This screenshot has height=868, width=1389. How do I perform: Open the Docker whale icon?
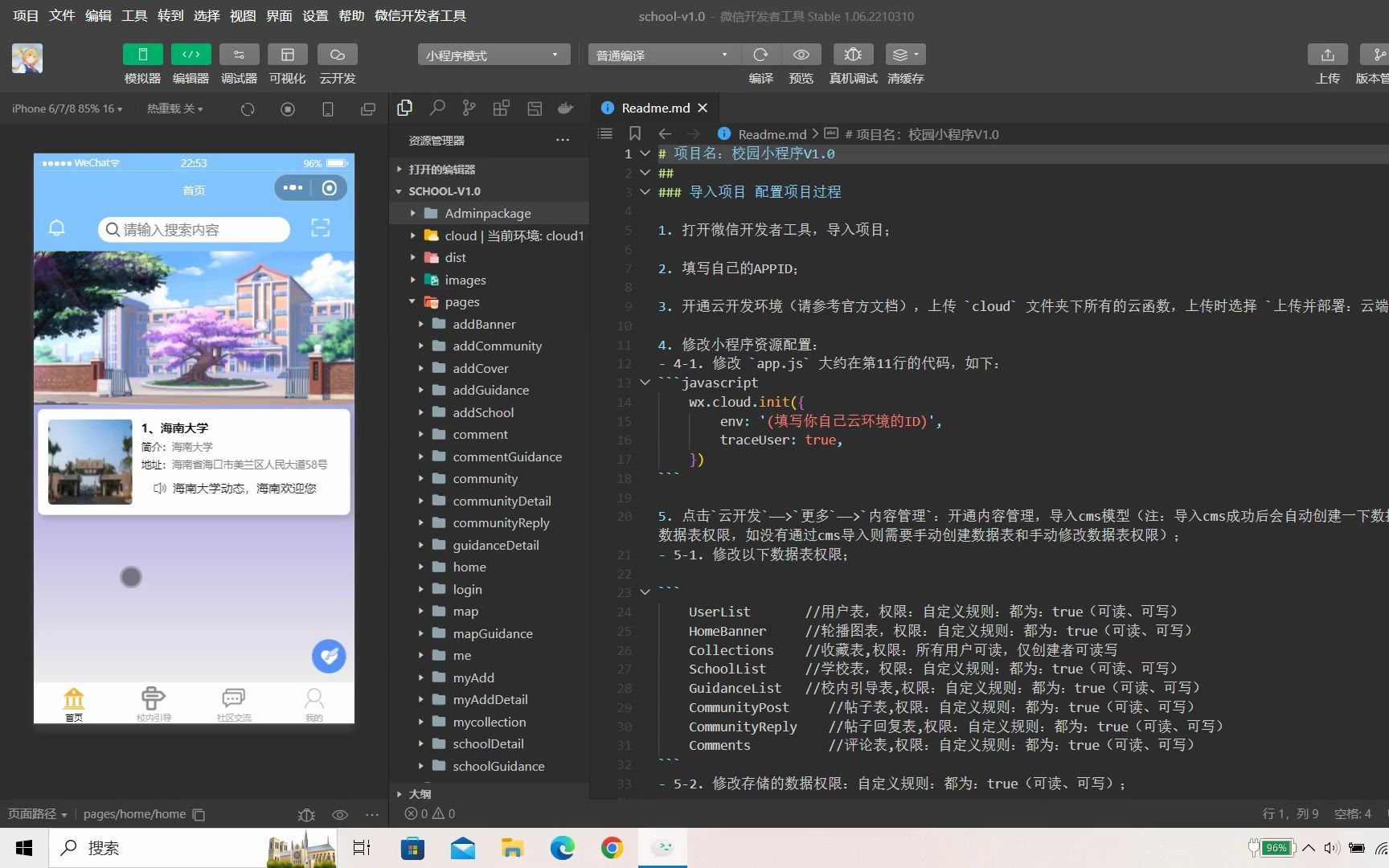(566, 108)
